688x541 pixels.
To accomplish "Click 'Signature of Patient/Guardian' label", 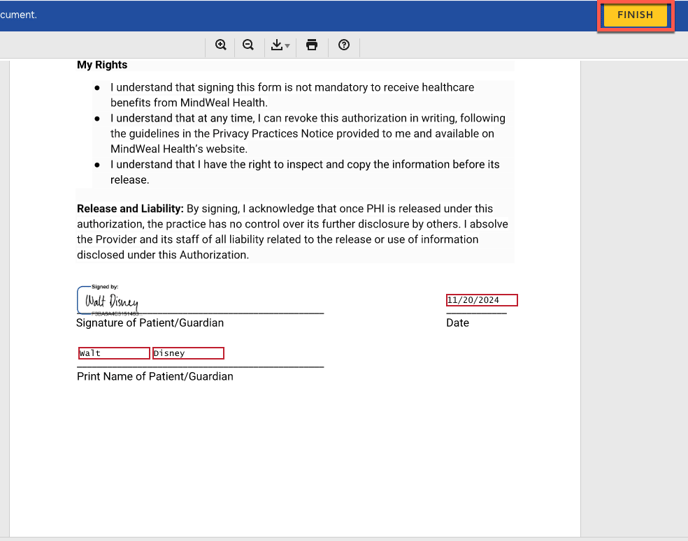I will 150,323.
